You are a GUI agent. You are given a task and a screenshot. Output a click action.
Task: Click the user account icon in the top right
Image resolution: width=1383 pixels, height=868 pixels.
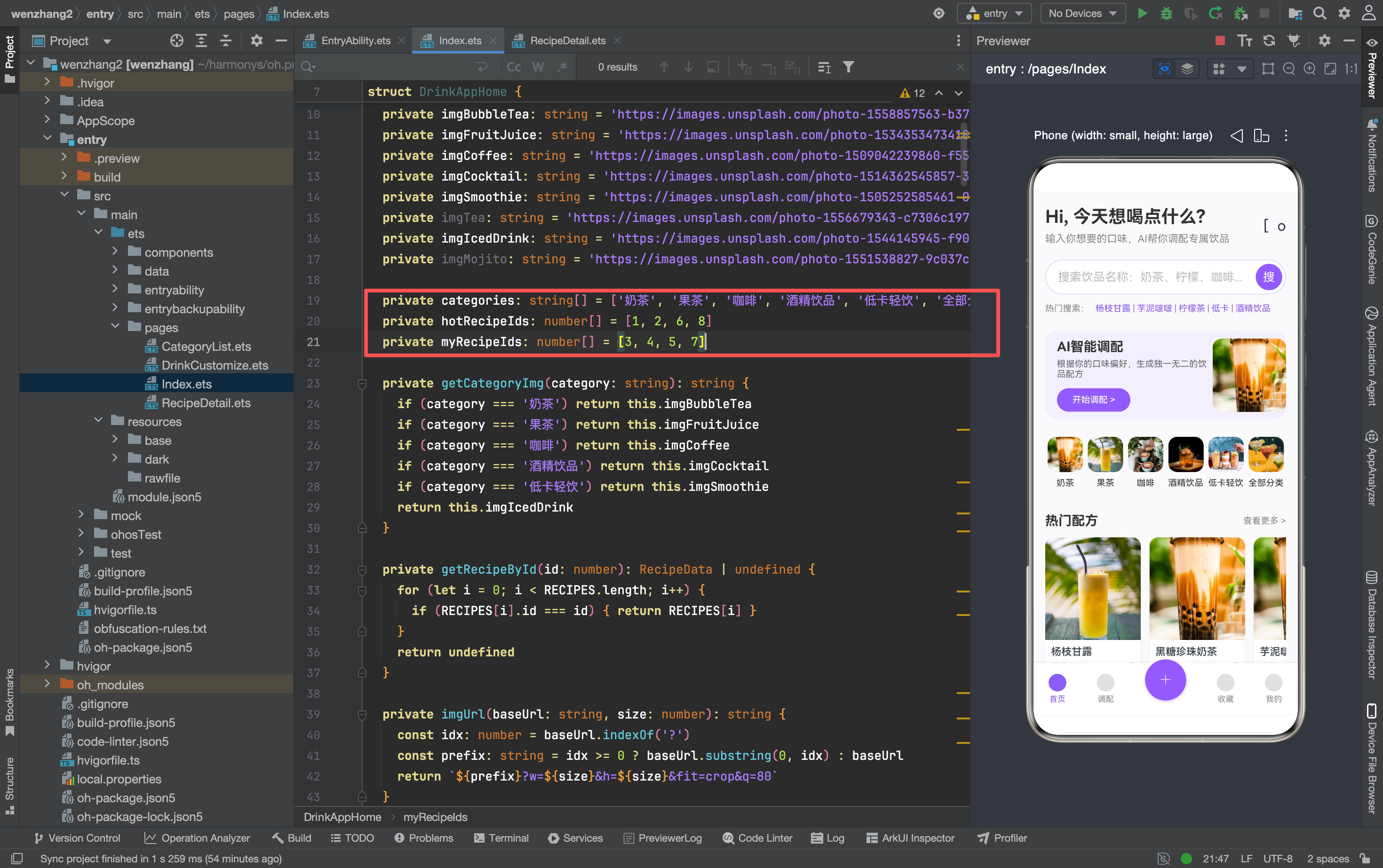[x=1369, y=13]
